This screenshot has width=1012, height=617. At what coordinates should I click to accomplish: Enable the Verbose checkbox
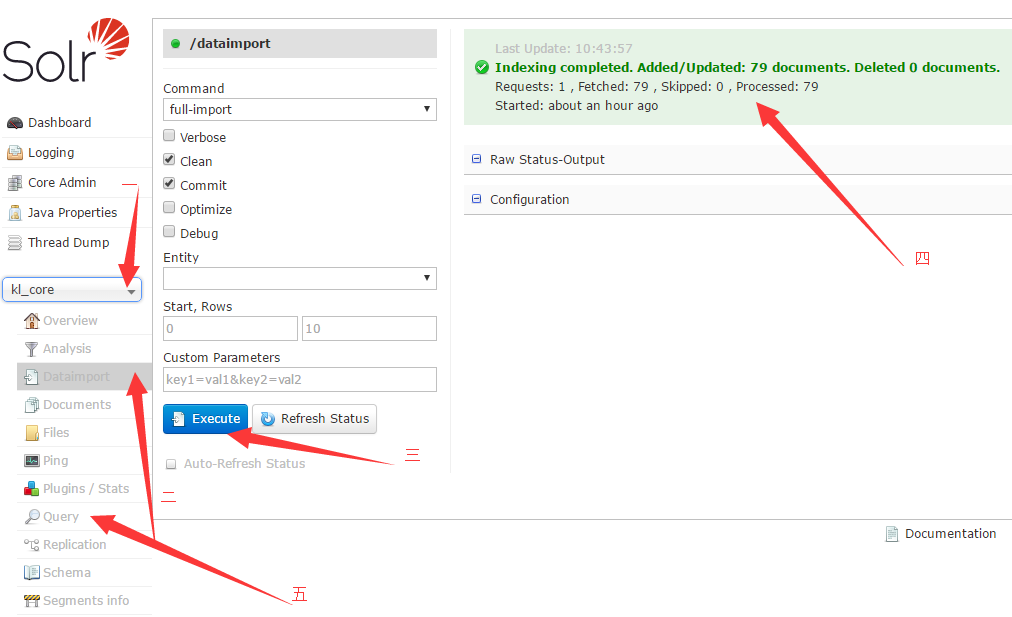[169, 136]
